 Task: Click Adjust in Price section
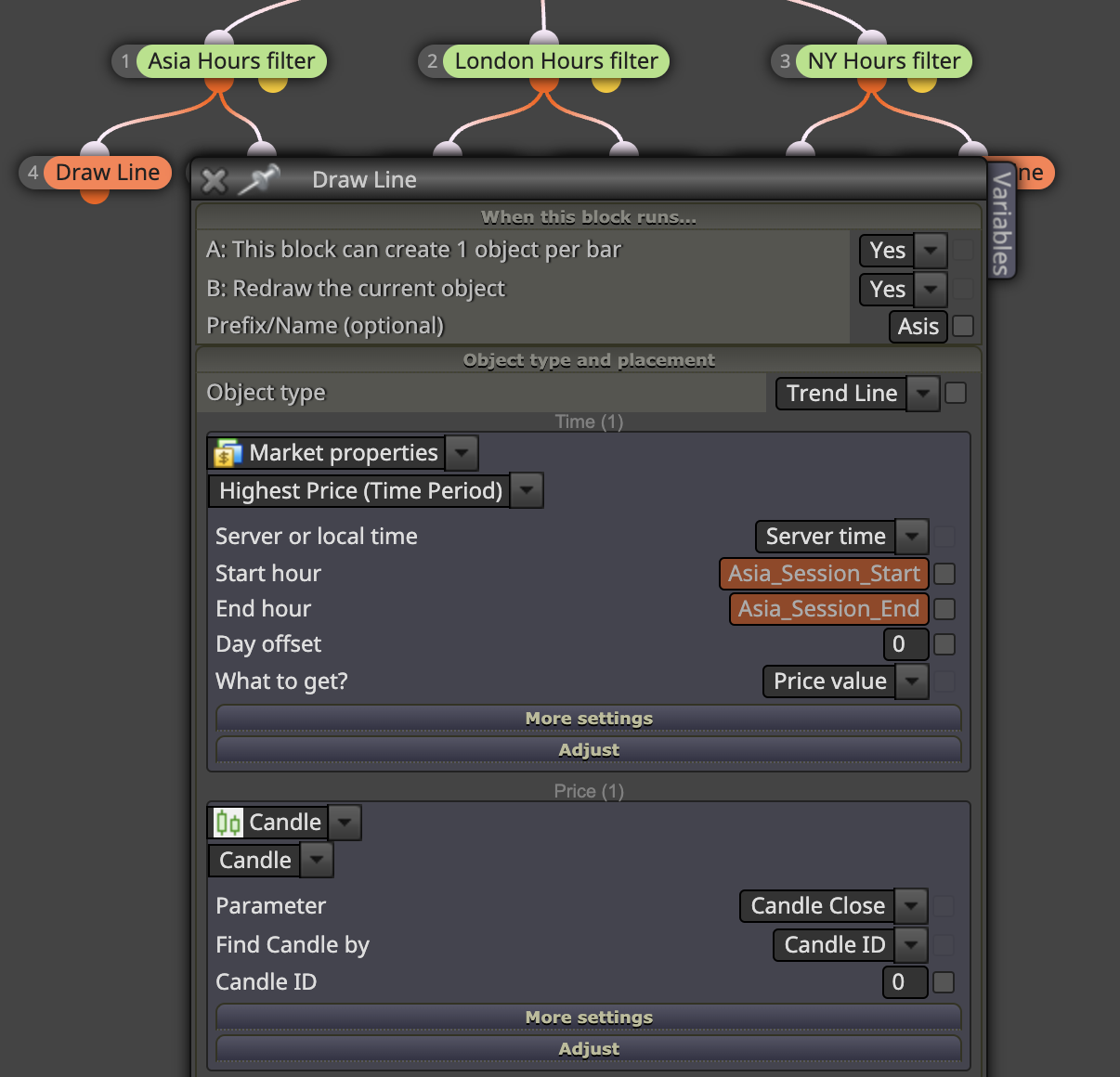pos(589,1049)
